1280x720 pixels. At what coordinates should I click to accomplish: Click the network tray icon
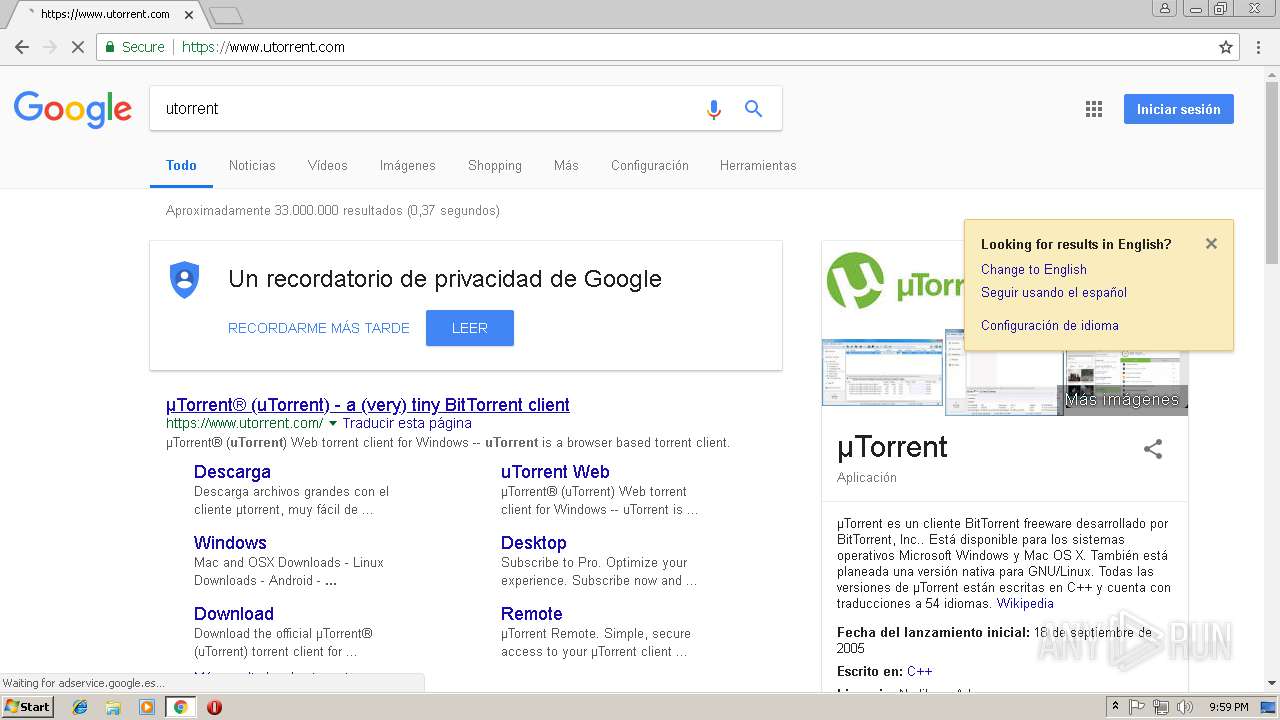tap(1160, 707)
